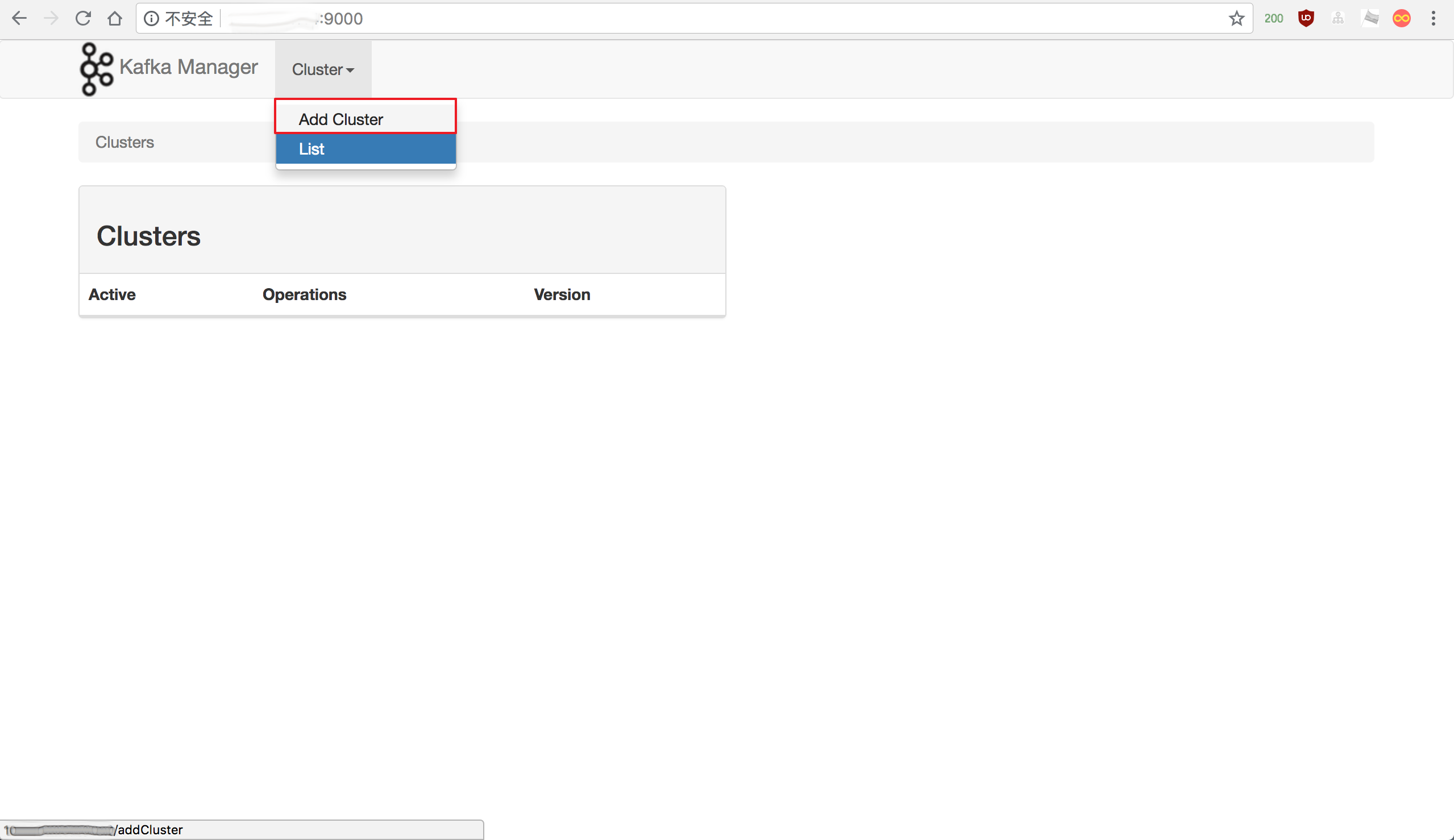
Task: Select Add Cluster from menu
Action: pyautogui.click(x=340, y=119)
